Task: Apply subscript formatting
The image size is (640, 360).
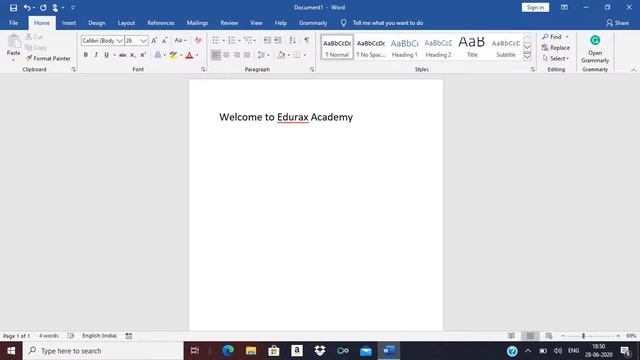Action: point(133,55)
